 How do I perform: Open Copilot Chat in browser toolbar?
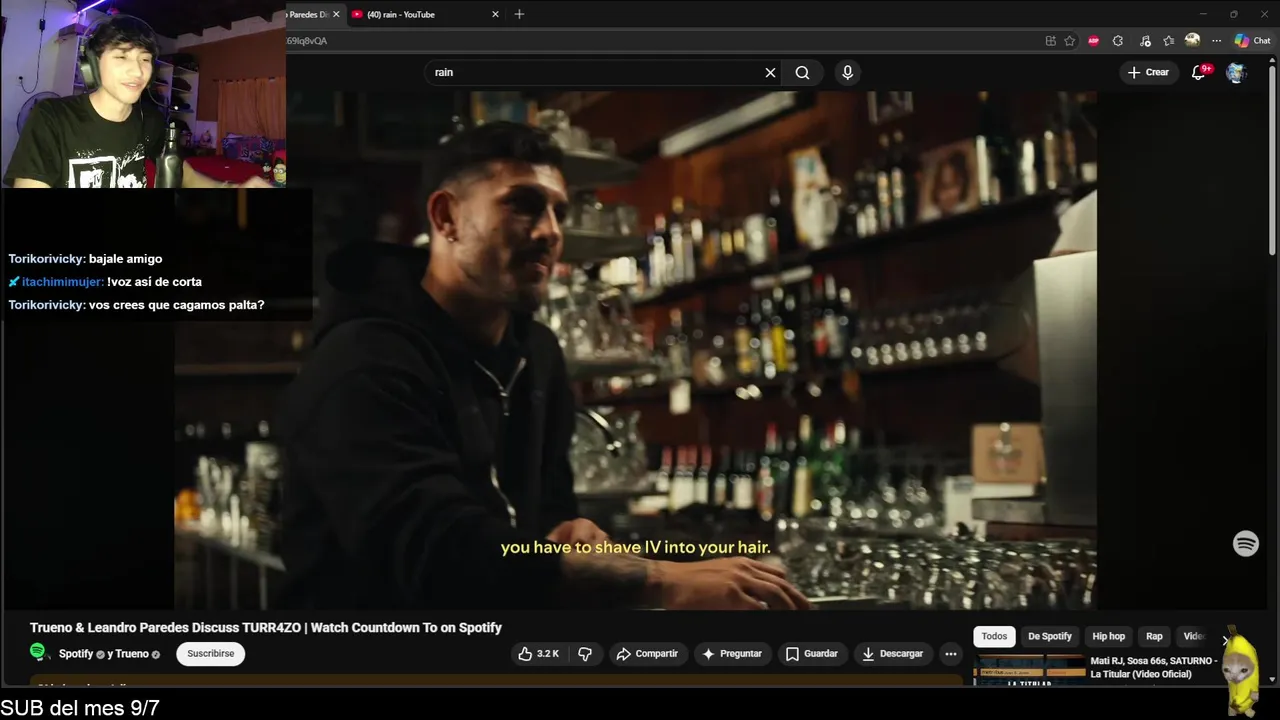point(1252,41)
